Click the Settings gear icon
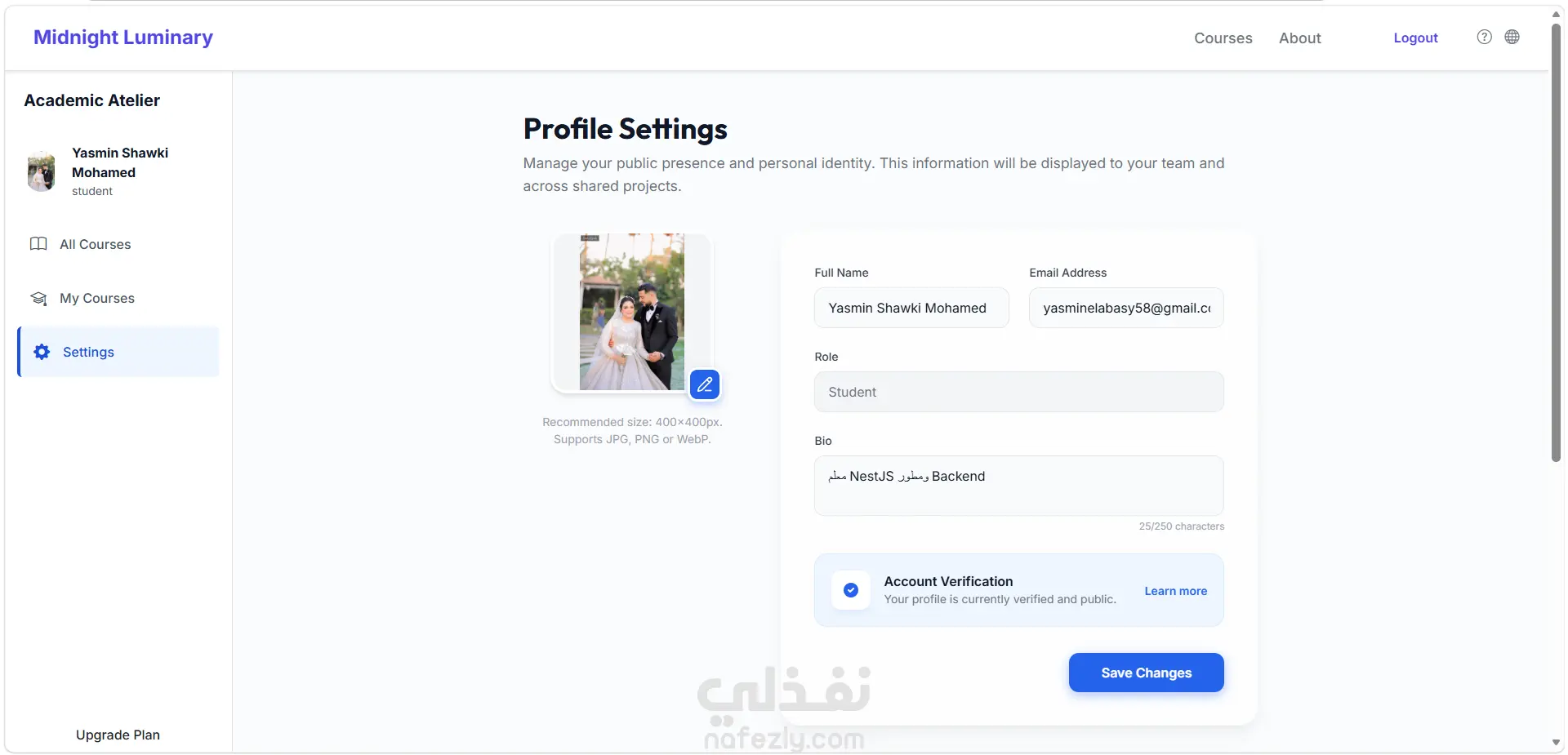The image size is (1568, 755). [x=42, y=352]
